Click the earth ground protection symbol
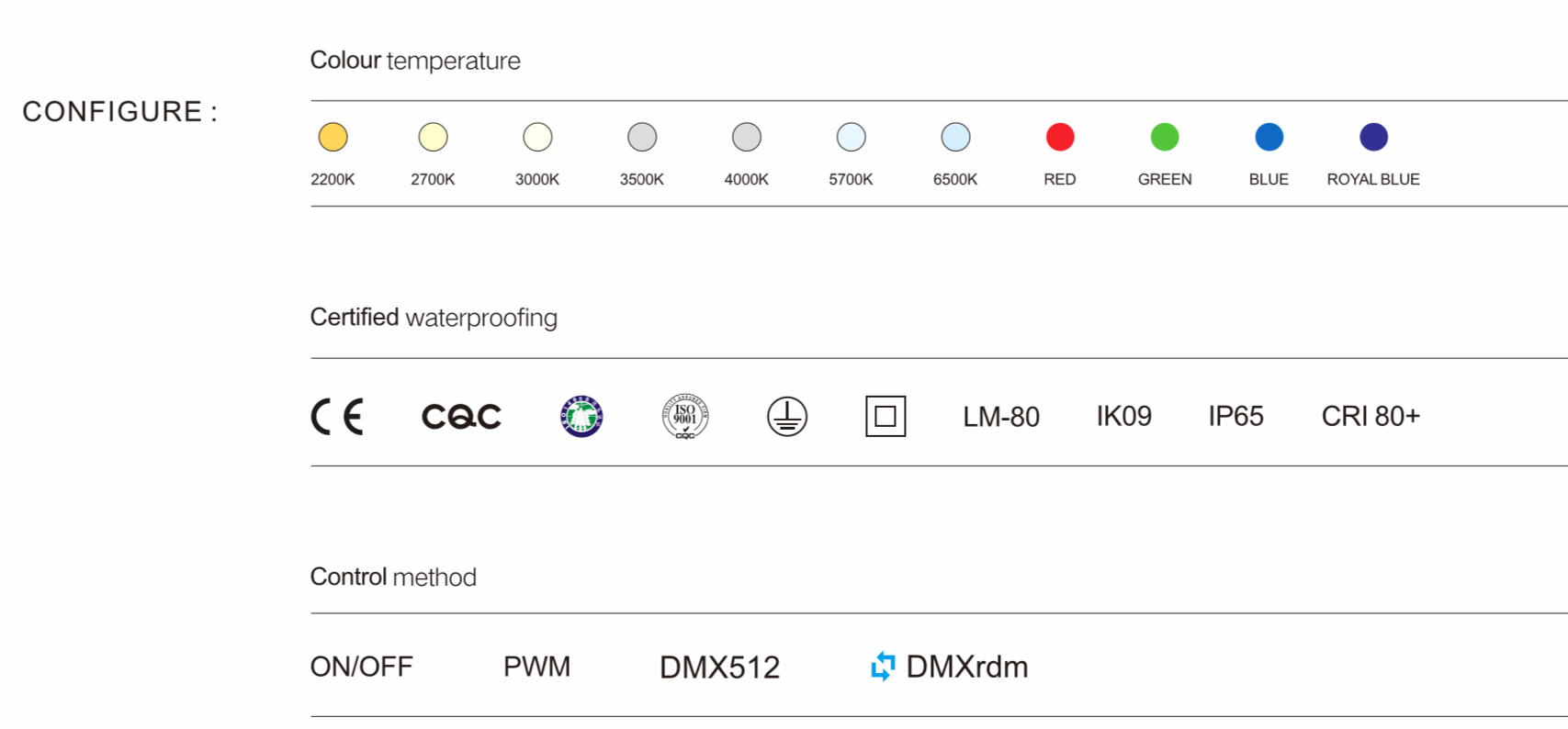1568x729 pixels. click(x=787, y=417)
